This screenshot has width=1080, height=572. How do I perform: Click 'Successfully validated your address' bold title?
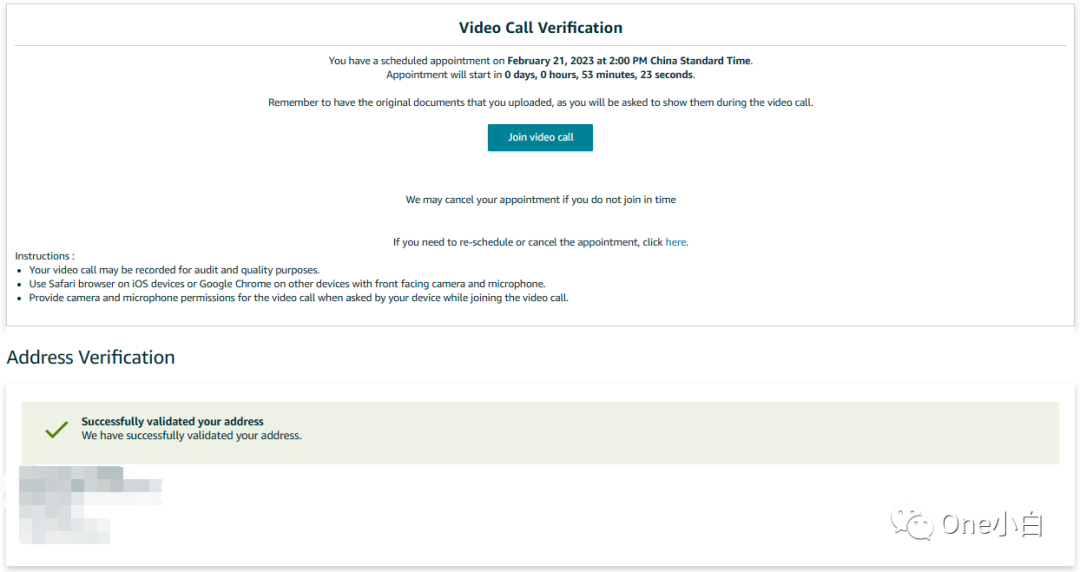click(x=172, y=421)
